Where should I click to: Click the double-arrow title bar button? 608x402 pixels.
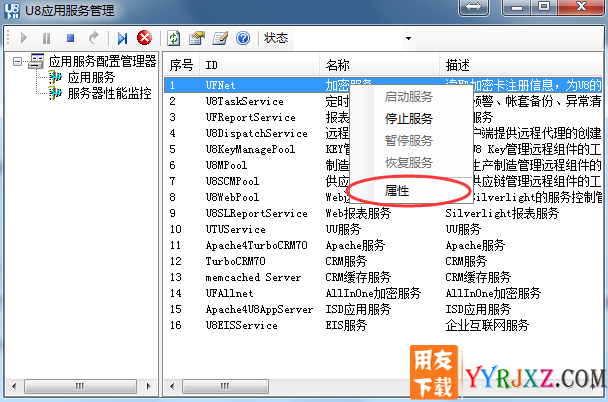pyautogui.click(x=473, y=7)
